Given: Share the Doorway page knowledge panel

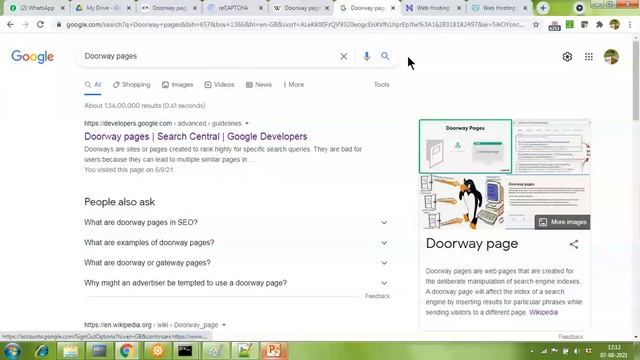Looking at the screenshot, I should click(x=574, y=244).
